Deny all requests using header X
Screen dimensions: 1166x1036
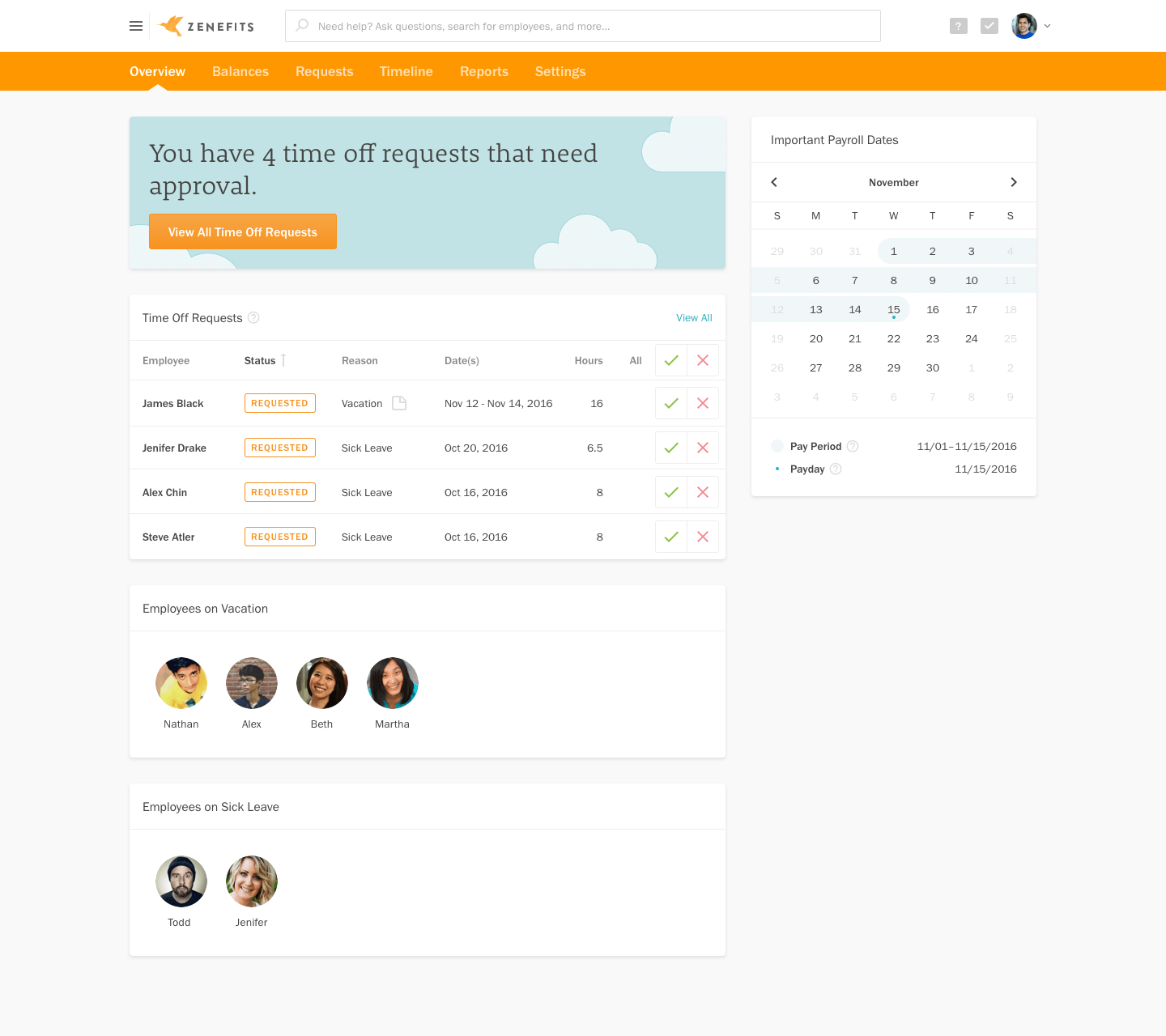pos(703,360)
